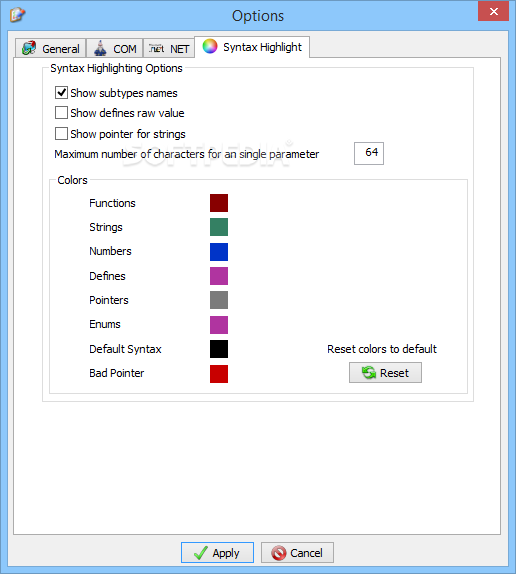The image size is (516, 574).
Task: Open the COM tab
Action: 115,48
